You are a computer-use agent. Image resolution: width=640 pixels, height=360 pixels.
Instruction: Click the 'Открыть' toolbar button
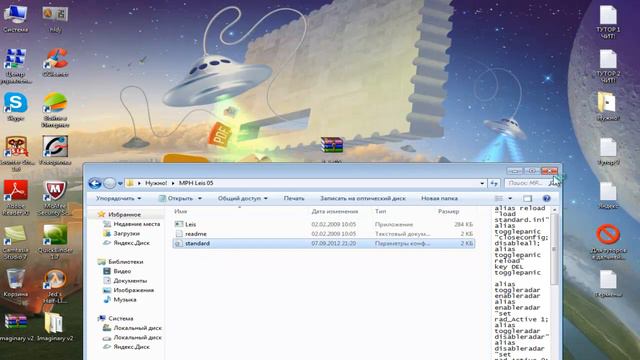[176, 198]
